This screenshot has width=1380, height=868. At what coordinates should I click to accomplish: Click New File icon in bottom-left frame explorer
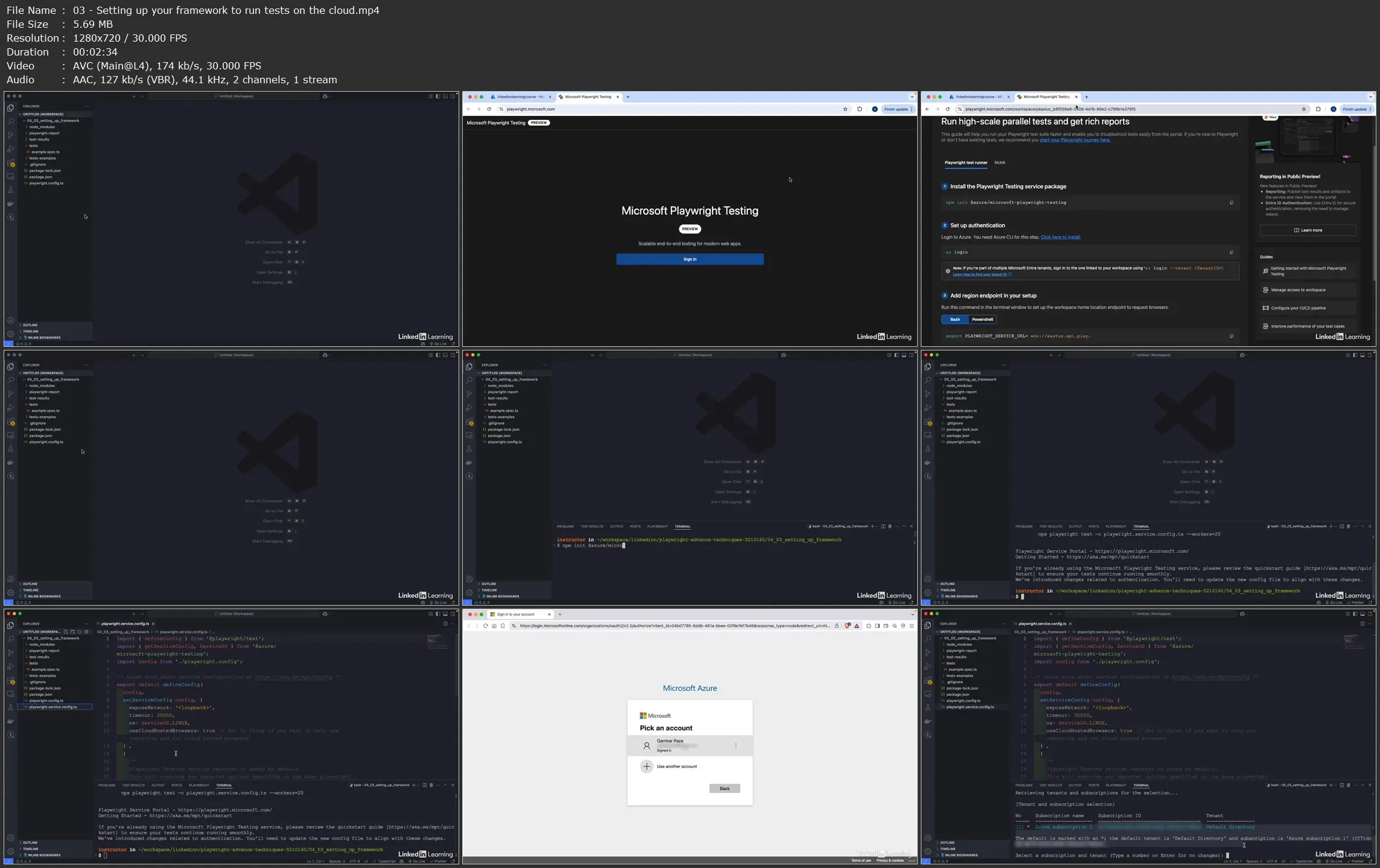click(66, 632)
